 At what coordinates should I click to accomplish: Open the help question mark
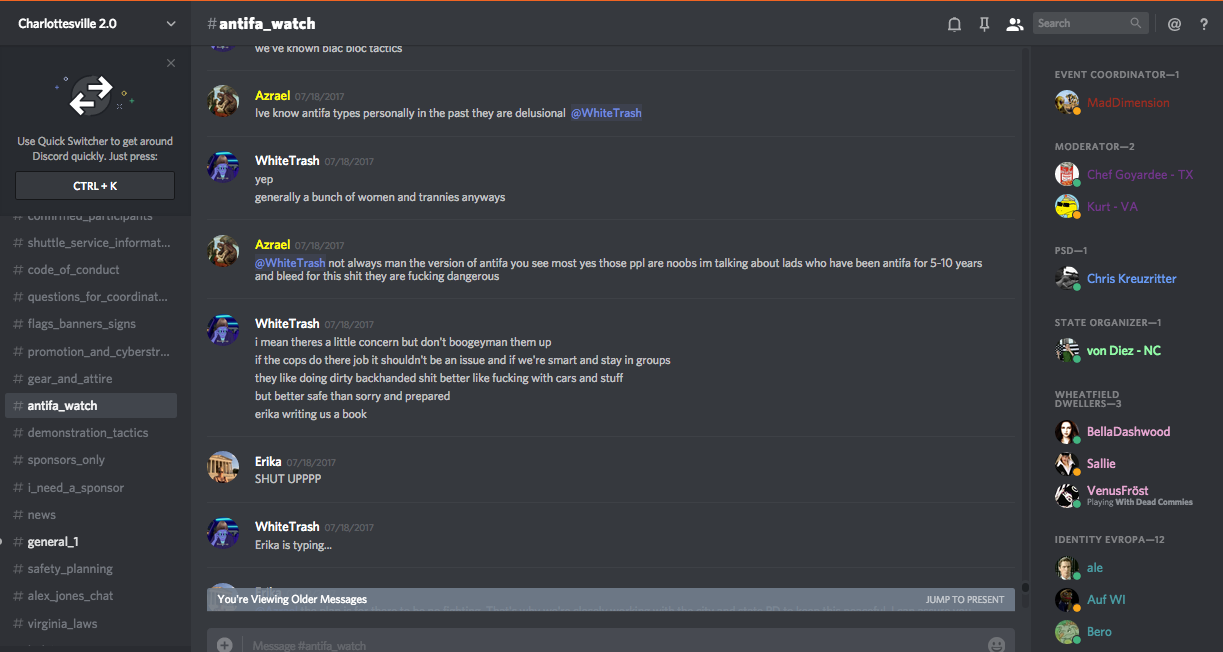point(1204,24)
